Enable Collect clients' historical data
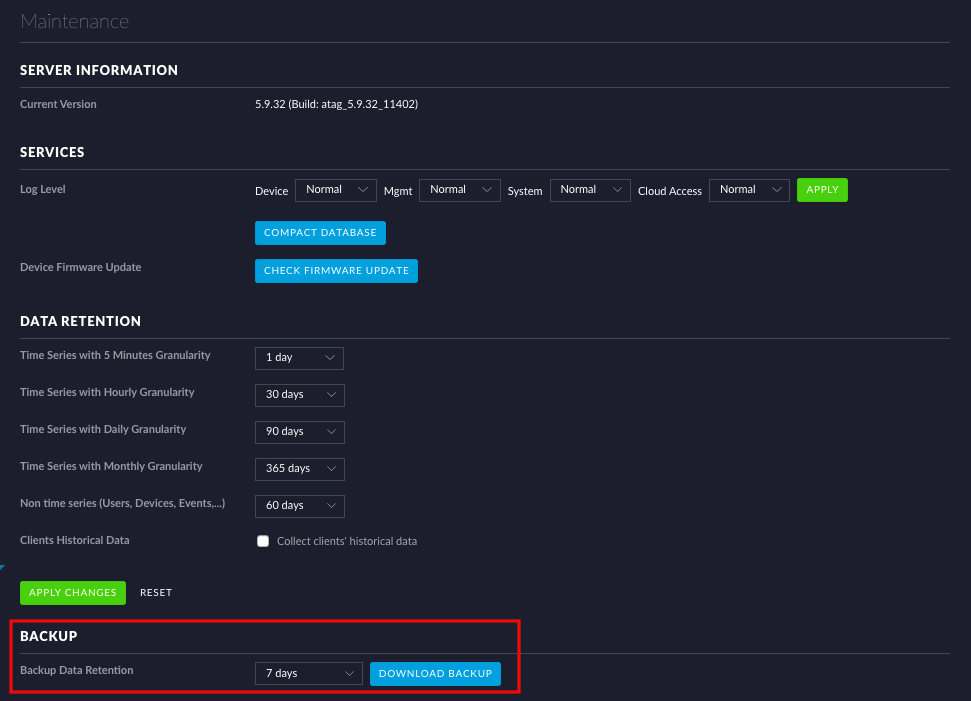This screenshot has height=701, width=971. 262,540
